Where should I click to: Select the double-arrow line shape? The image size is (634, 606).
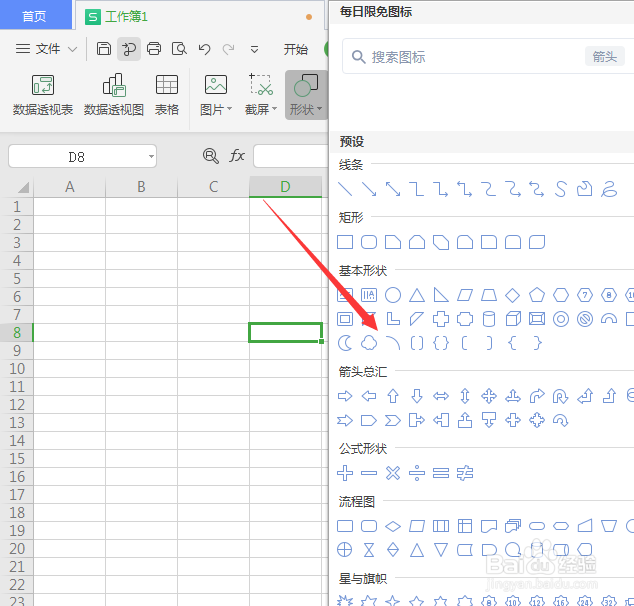393,189
